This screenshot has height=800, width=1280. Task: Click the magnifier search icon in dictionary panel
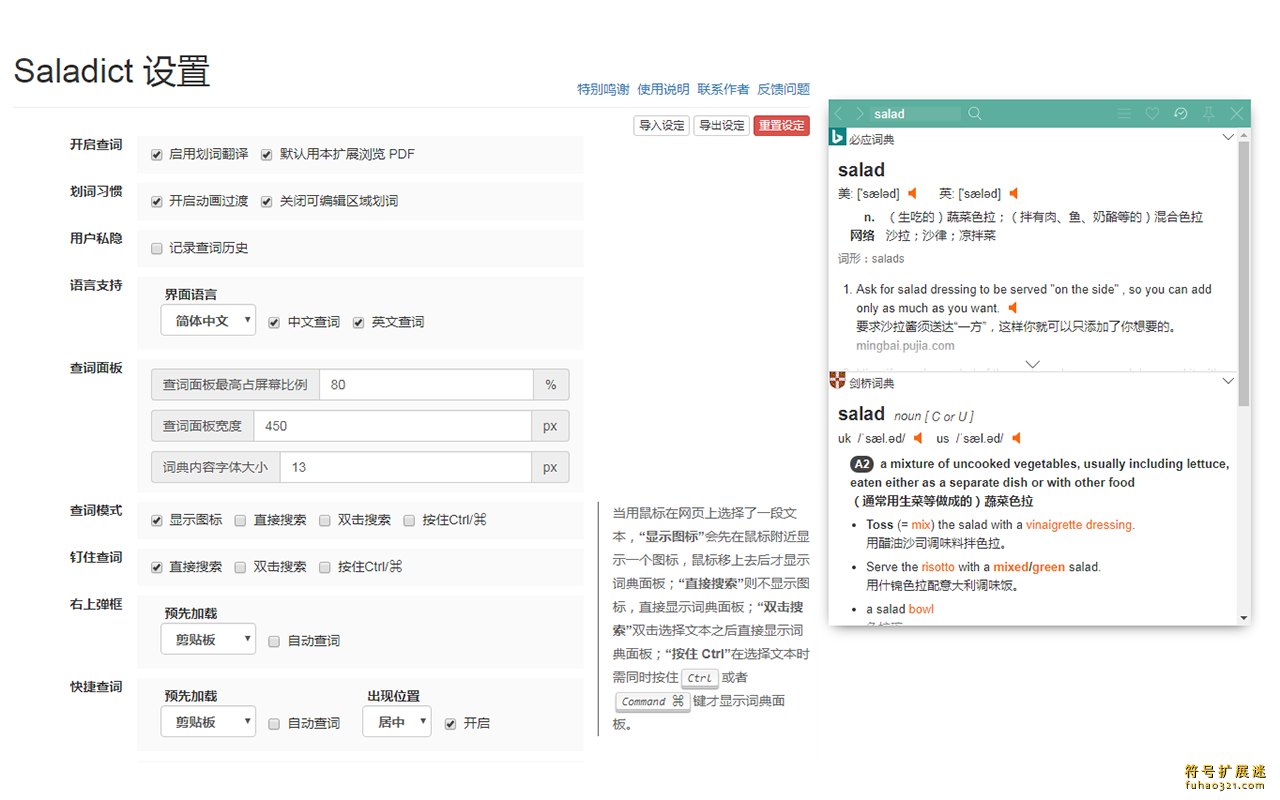[x=975, y=114]
